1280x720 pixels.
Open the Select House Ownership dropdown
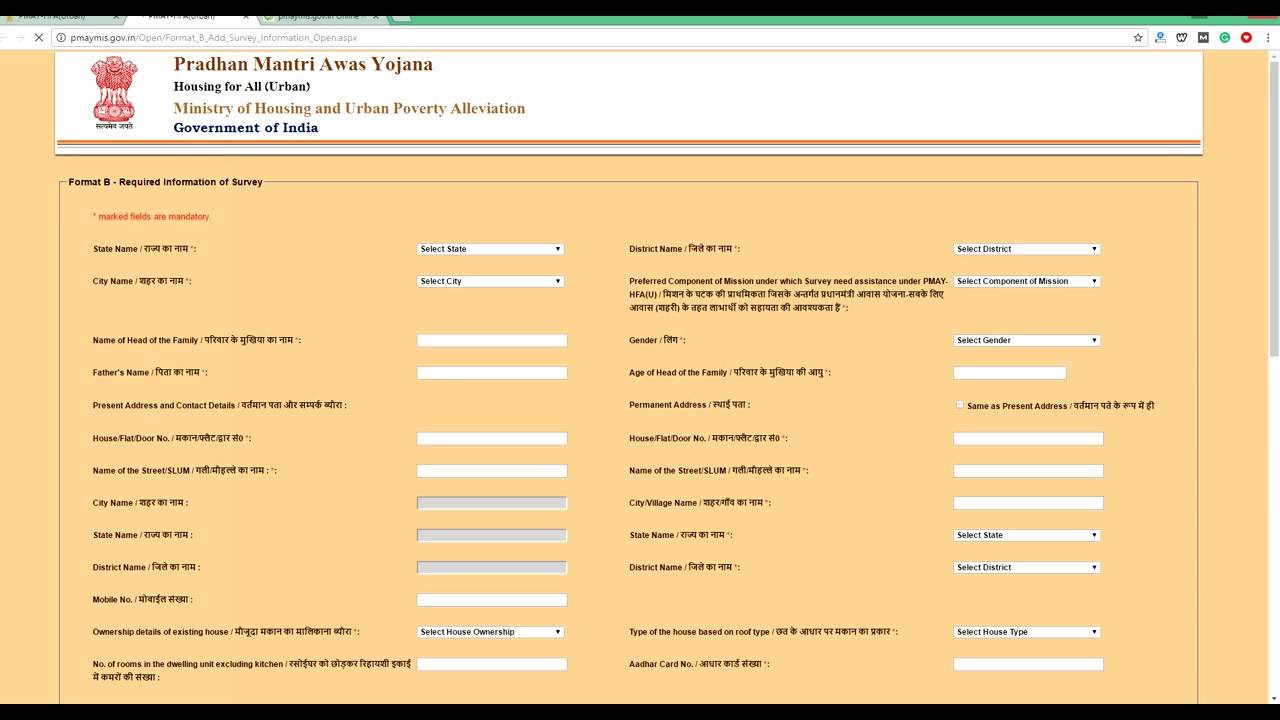(x=490, y=632)
